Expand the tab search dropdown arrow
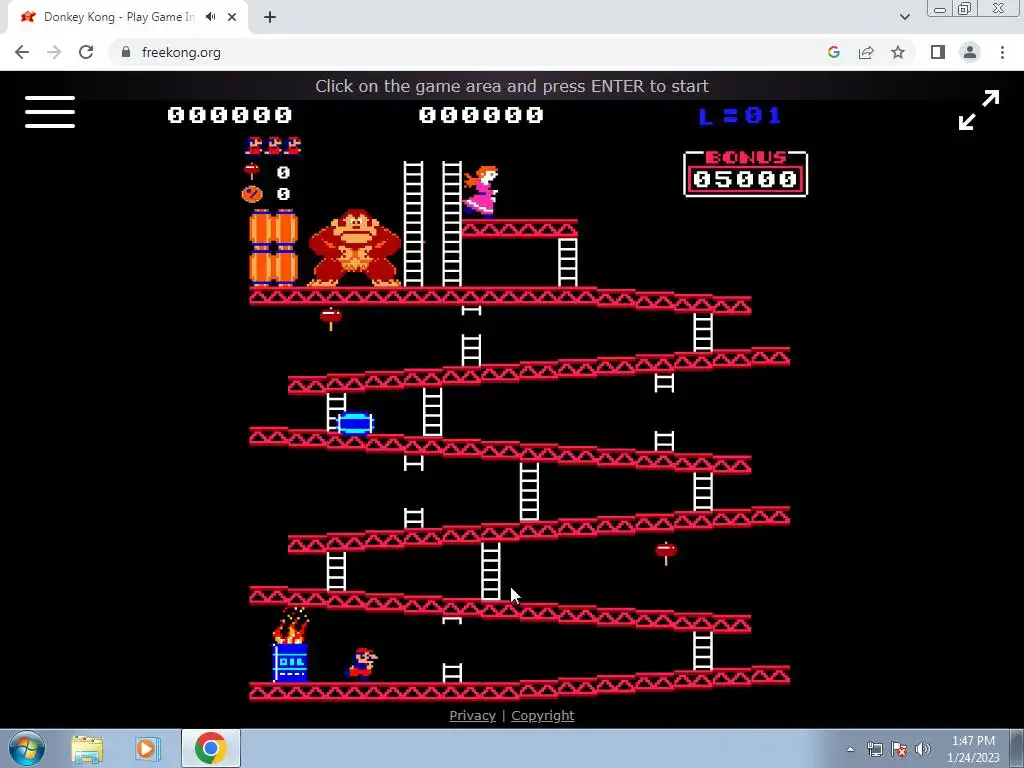 904,17
